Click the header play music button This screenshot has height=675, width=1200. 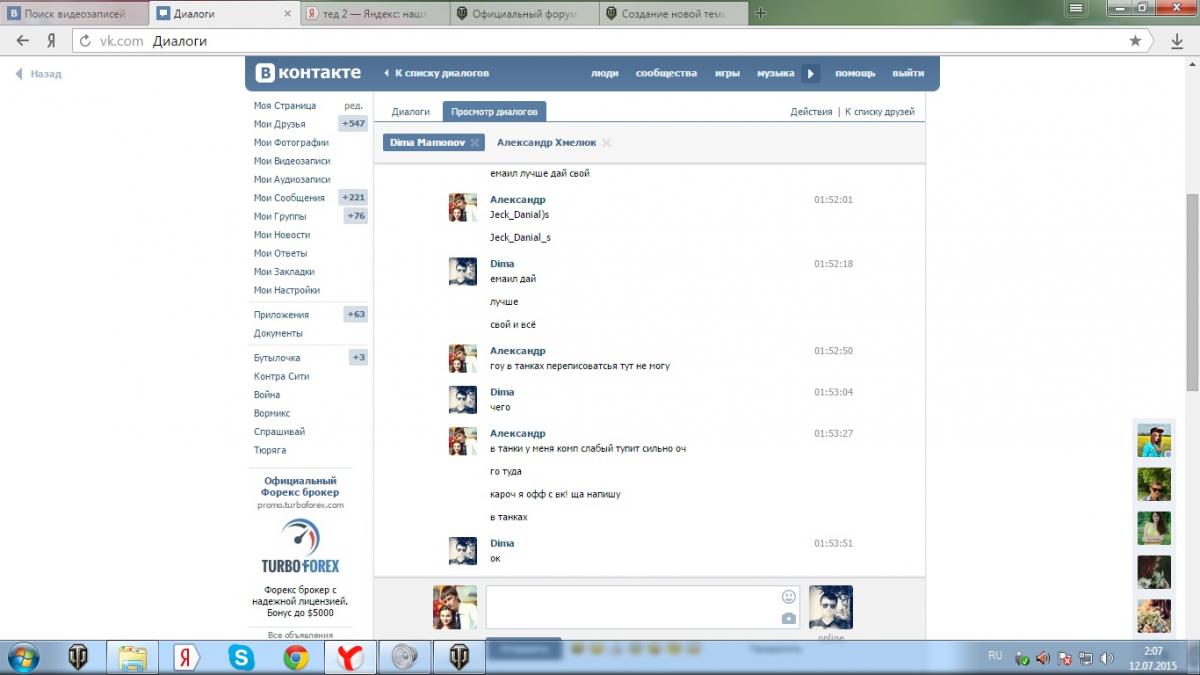coord(811,73)
